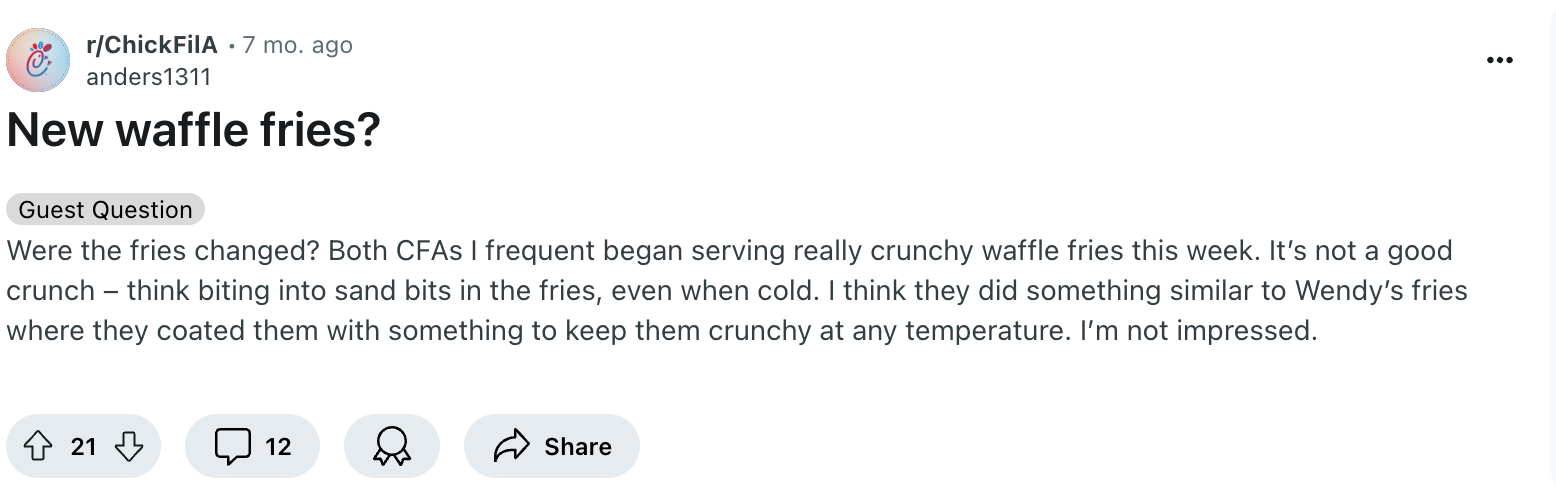
Task: Open the three-dot post options menu
Action: pos(1499,60)
